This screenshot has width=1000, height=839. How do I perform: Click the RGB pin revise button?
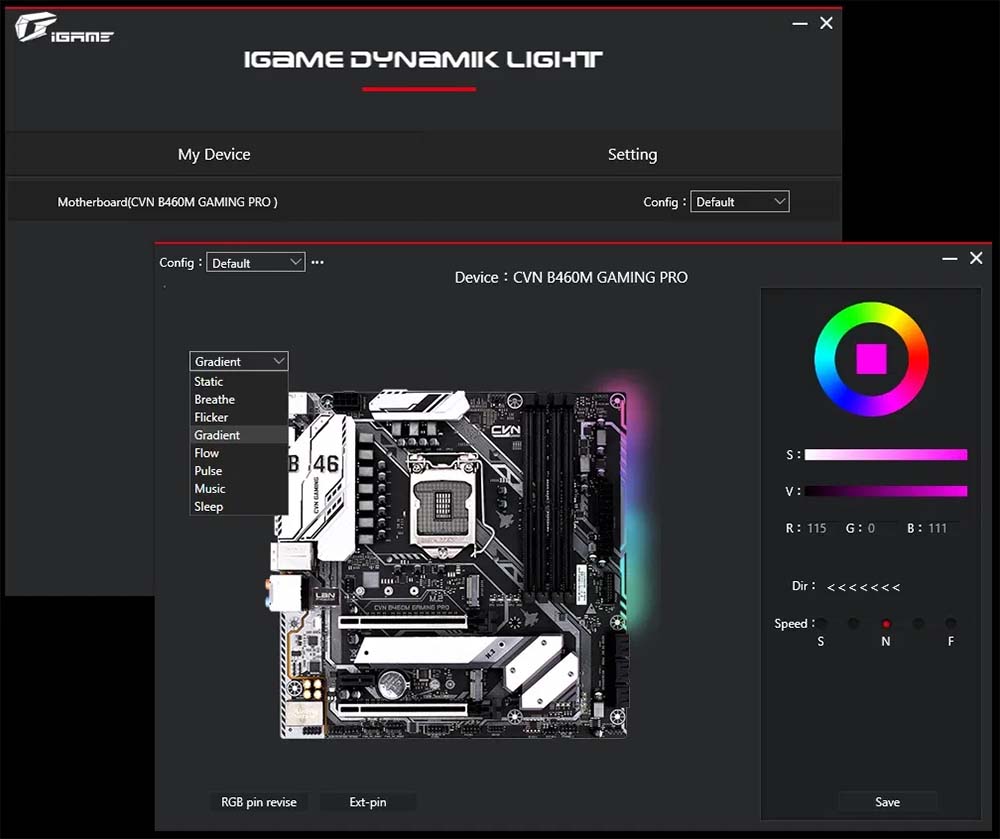point(259,802)
